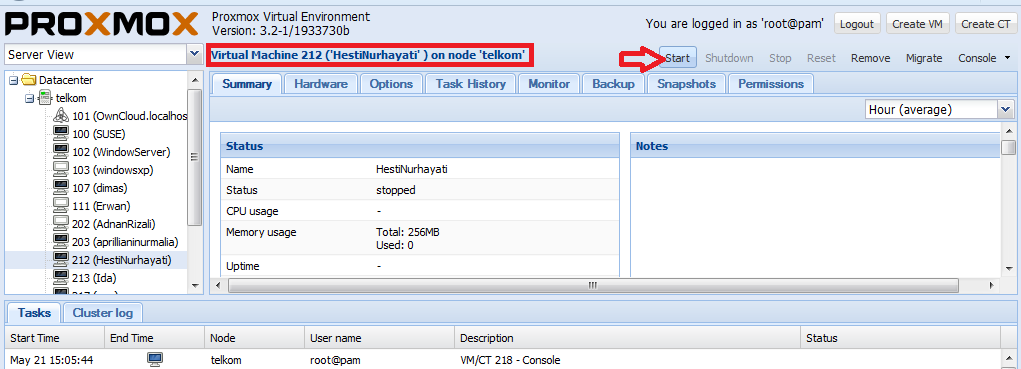Open the Permissions tab
The height and width of the screenshot is (369, 1021).
771,84
